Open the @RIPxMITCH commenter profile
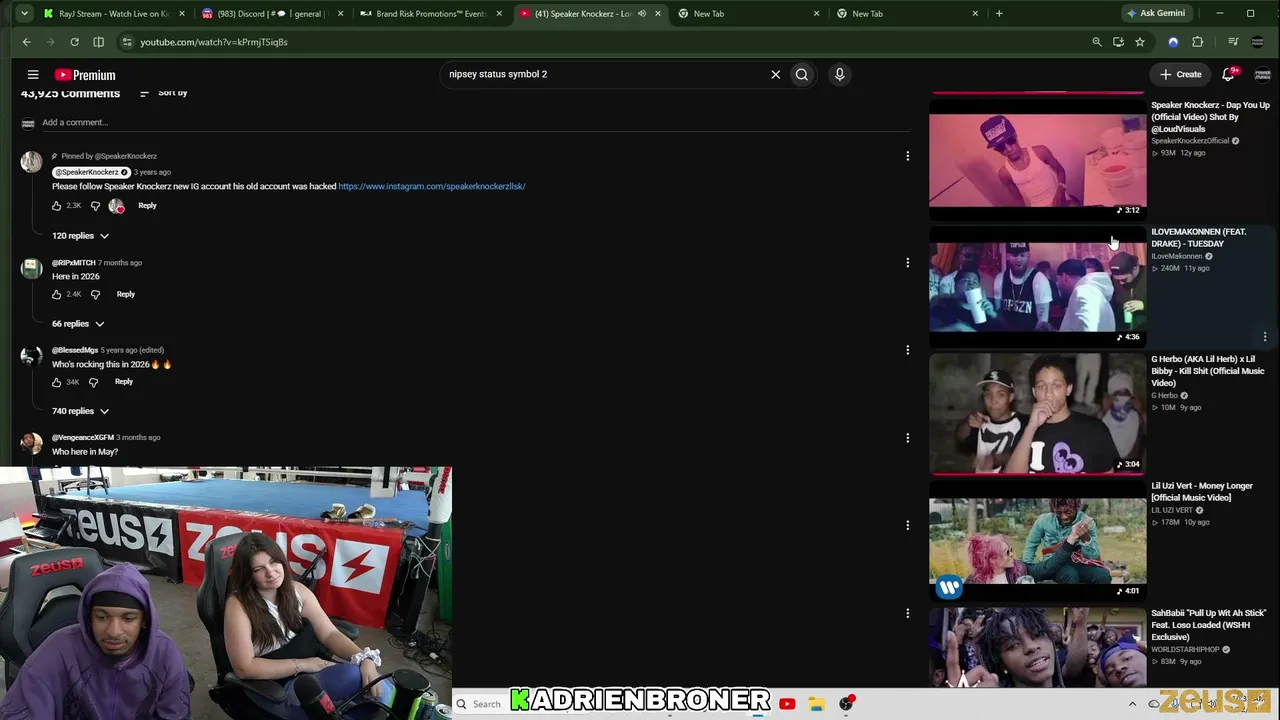 (x=74, y=263)
